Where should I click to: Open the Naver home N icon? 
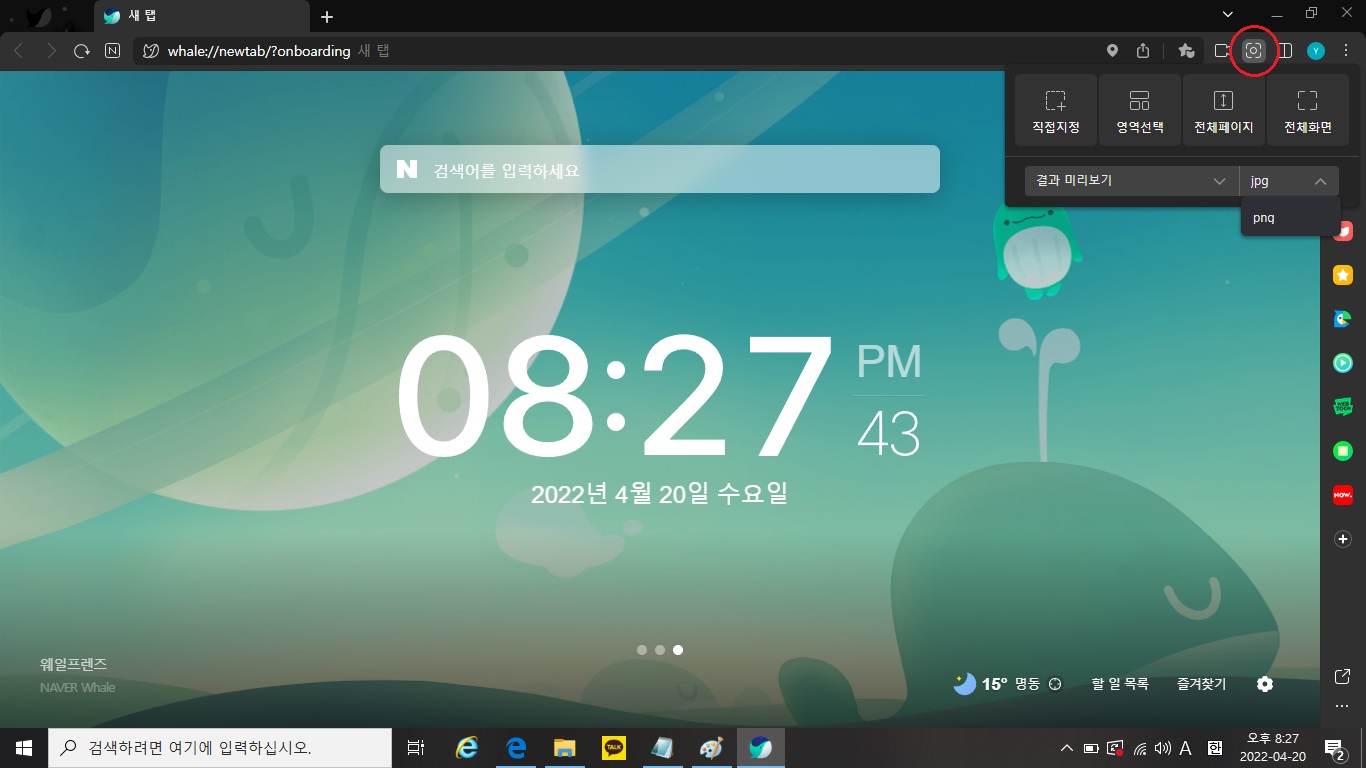(113, 51)
